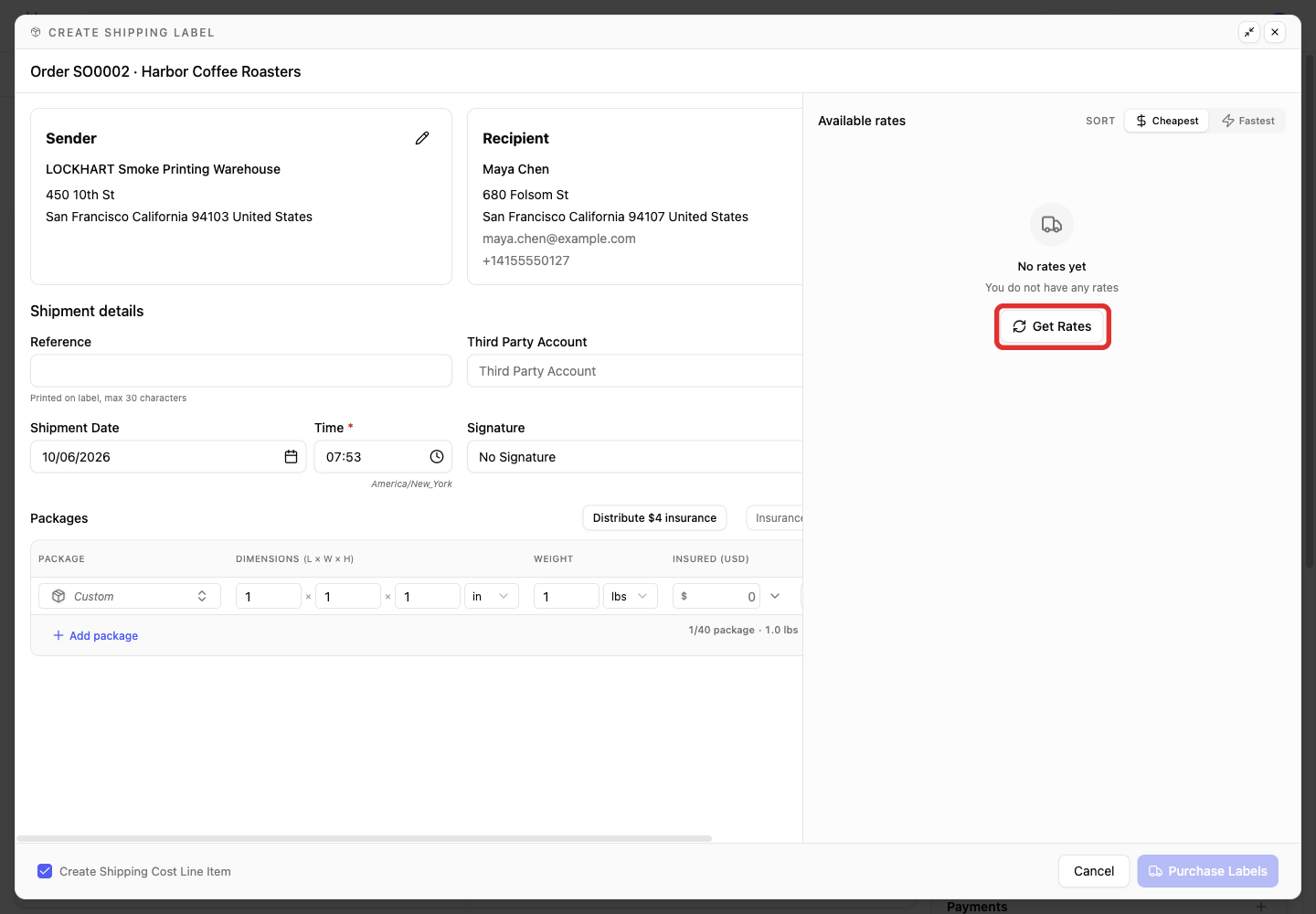The image size is (1316, 914).
Task: Focus the Third Party Account field
Action: point(635,371)
